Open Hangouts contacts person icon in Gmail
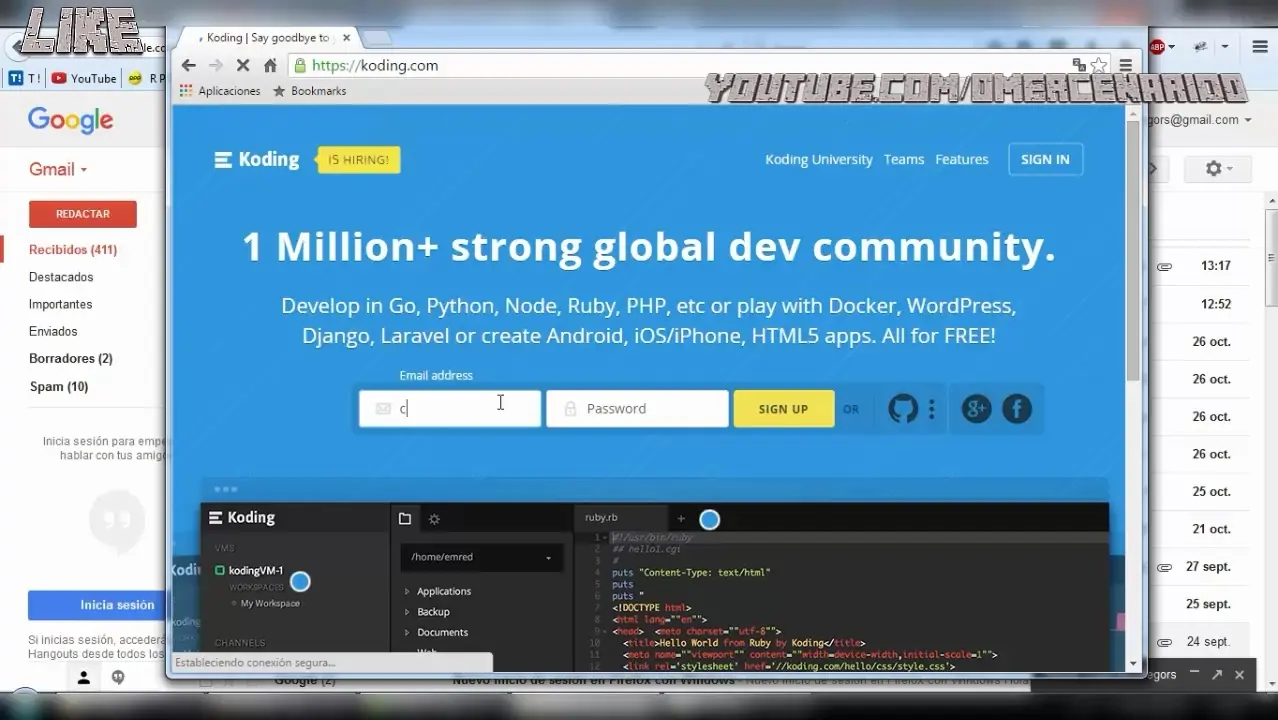The width and height of the screenshot is (1278, 720). tap(84, 678)
